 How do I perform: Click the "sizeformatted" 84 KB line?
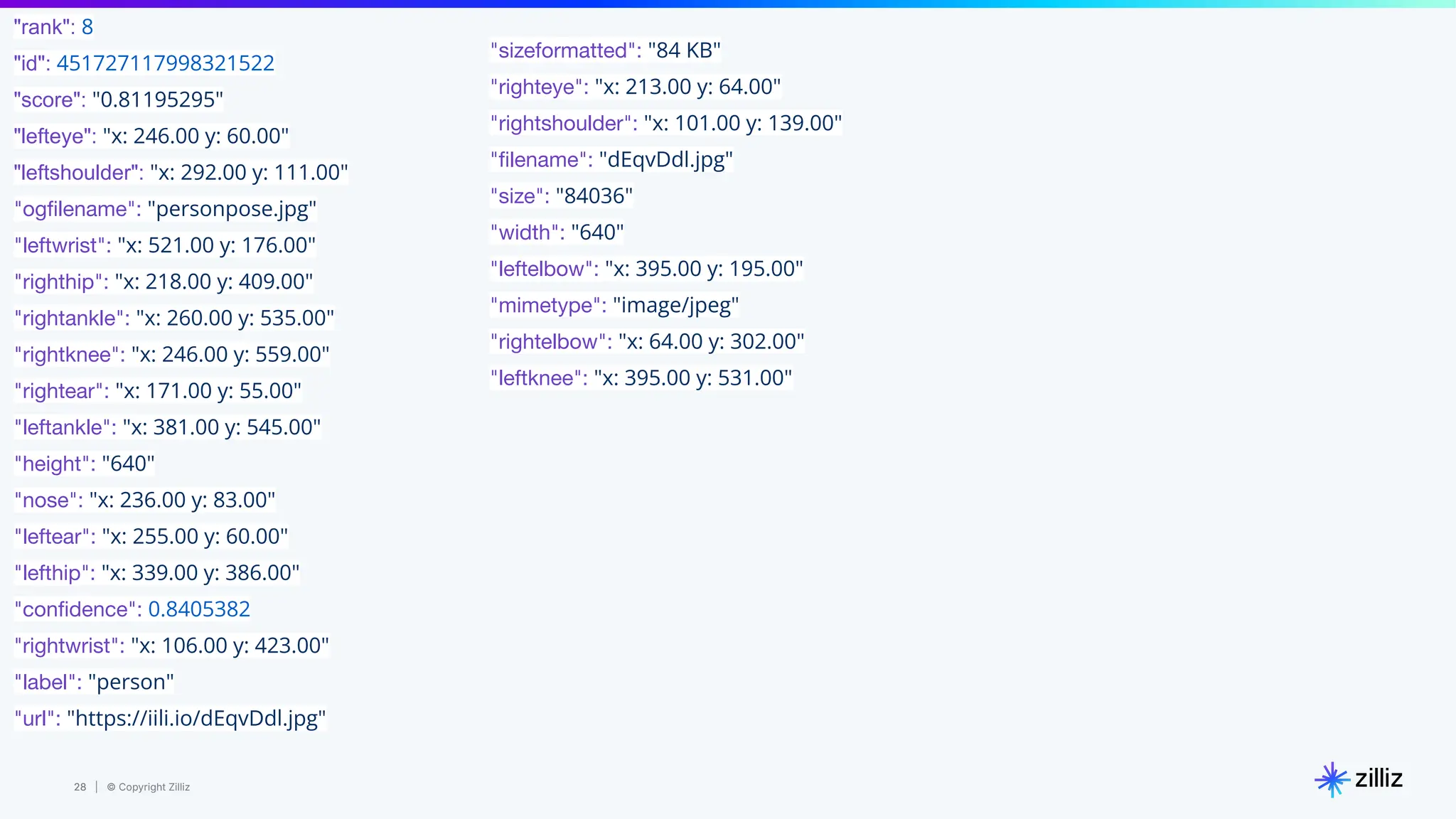coord(605,50)
